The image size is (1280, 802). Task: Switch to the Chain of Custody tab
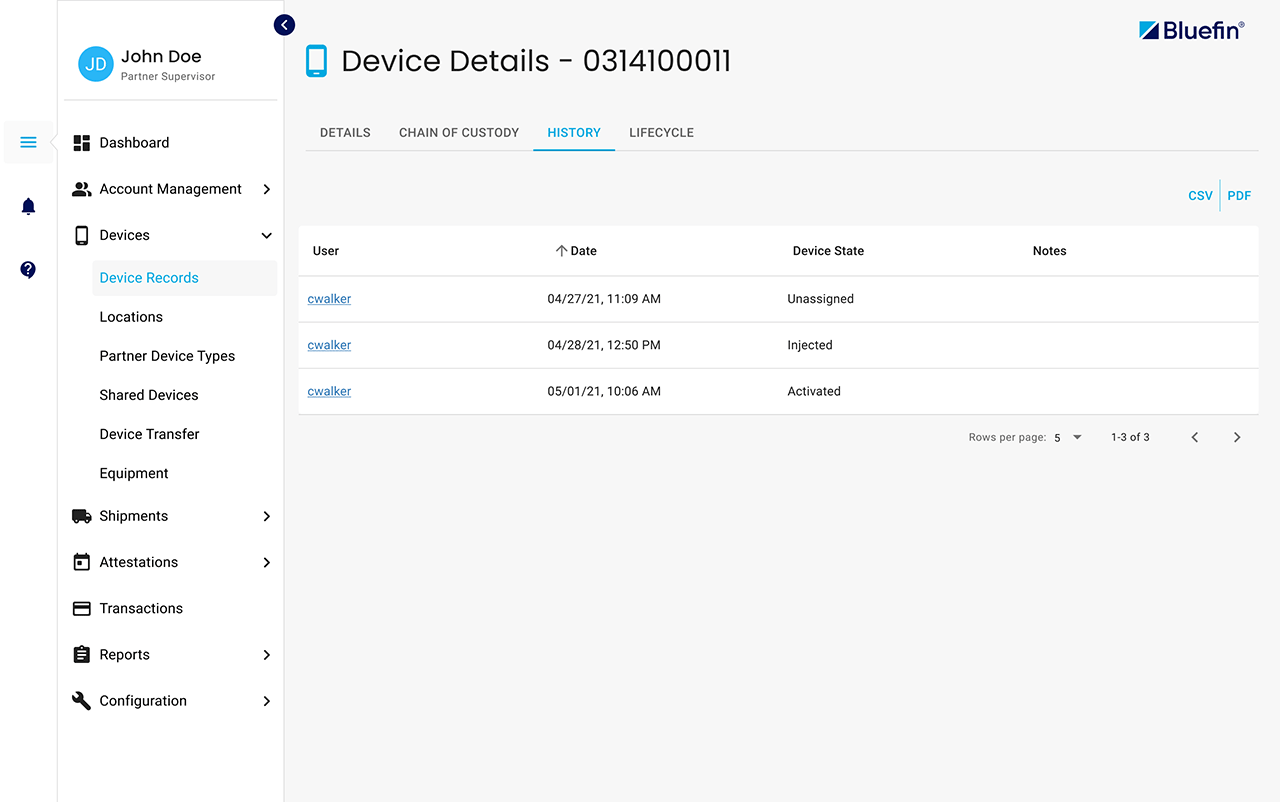459,133
